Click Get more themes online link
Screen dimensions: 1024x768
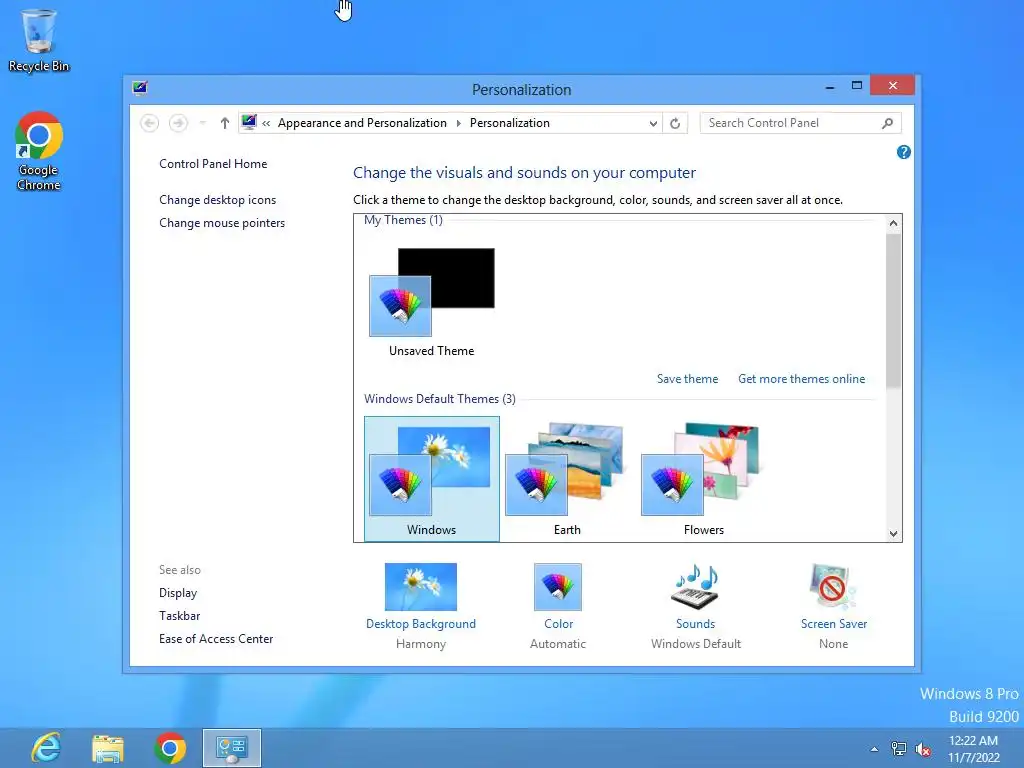tap(801, 379)
